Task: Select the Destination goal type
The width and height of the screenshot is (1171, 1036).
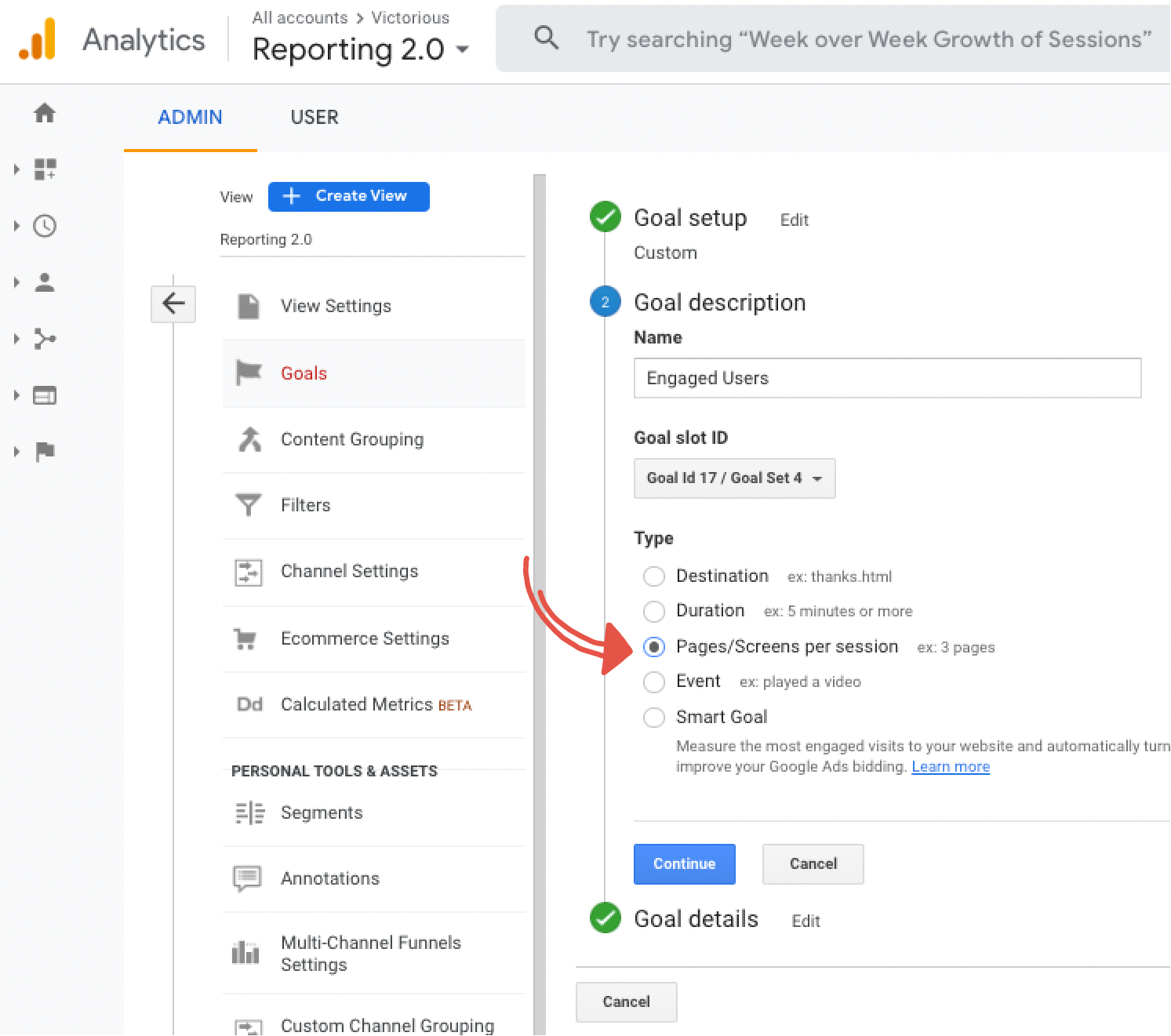Action: tap(654, 576)
